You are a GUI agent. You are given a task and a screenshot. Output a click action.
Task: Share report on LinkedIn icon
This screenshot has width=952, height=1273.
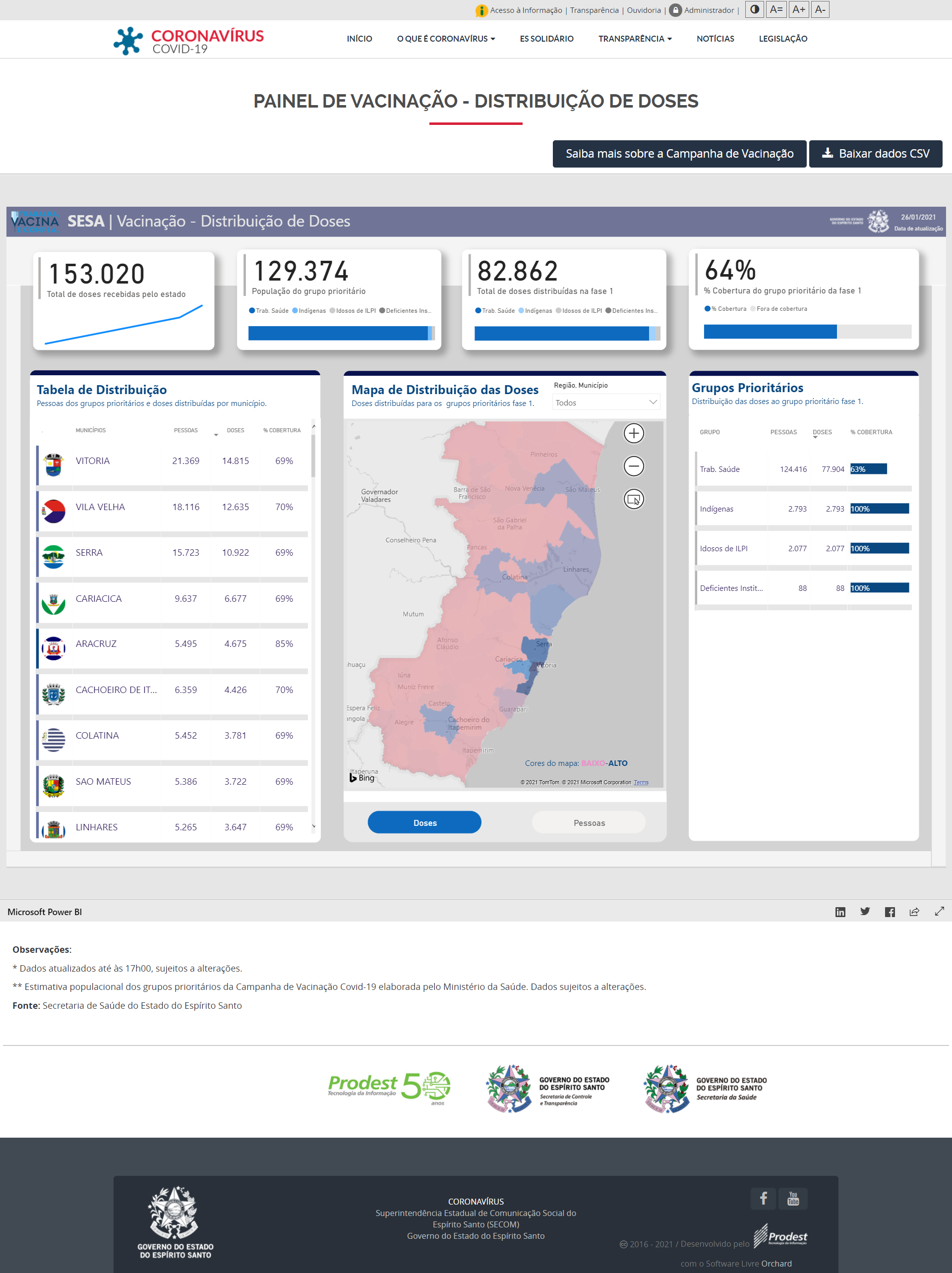point(840,912)
